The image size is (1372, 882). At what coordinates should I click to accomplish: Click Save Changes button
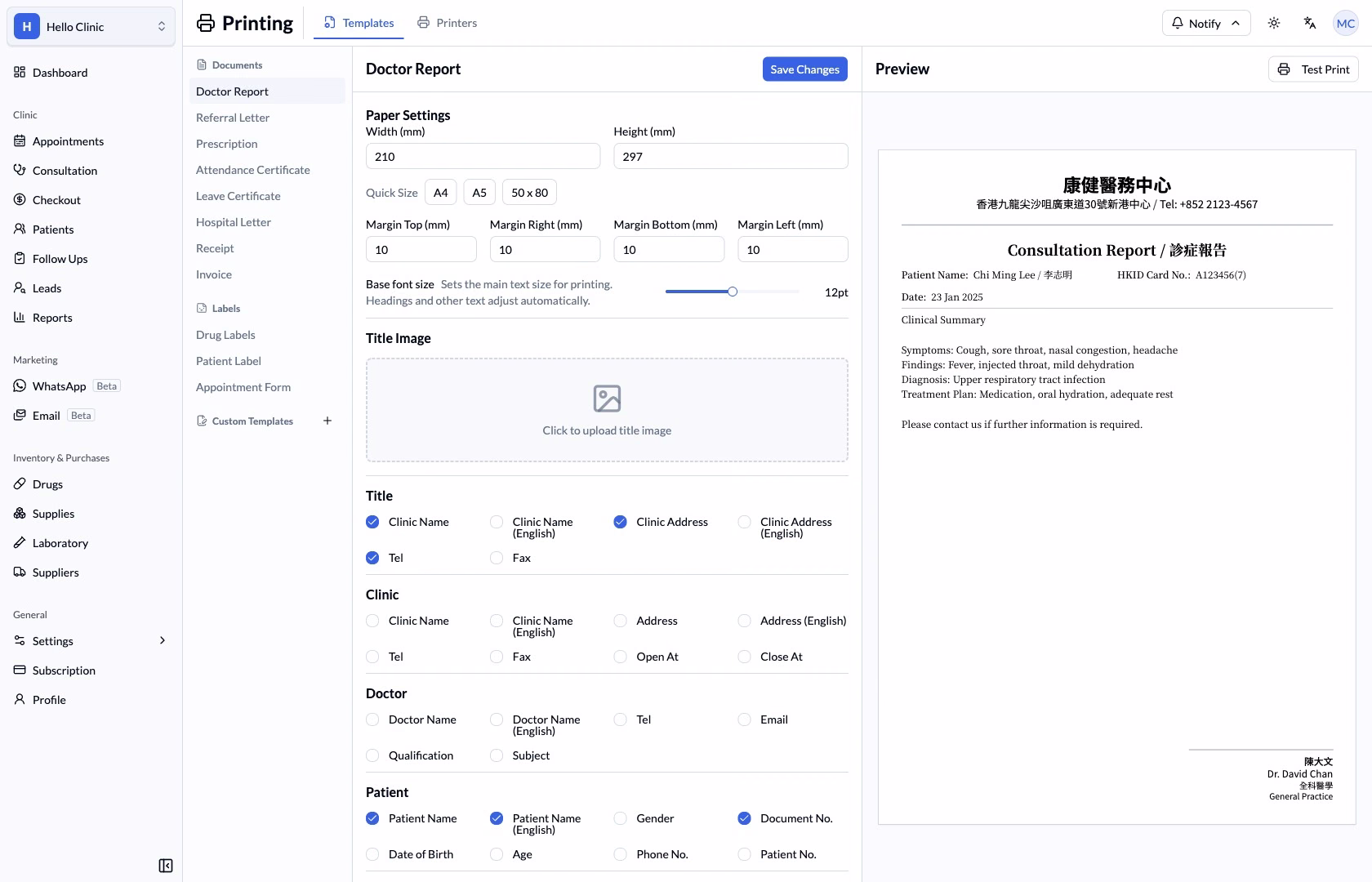point(804,69)
